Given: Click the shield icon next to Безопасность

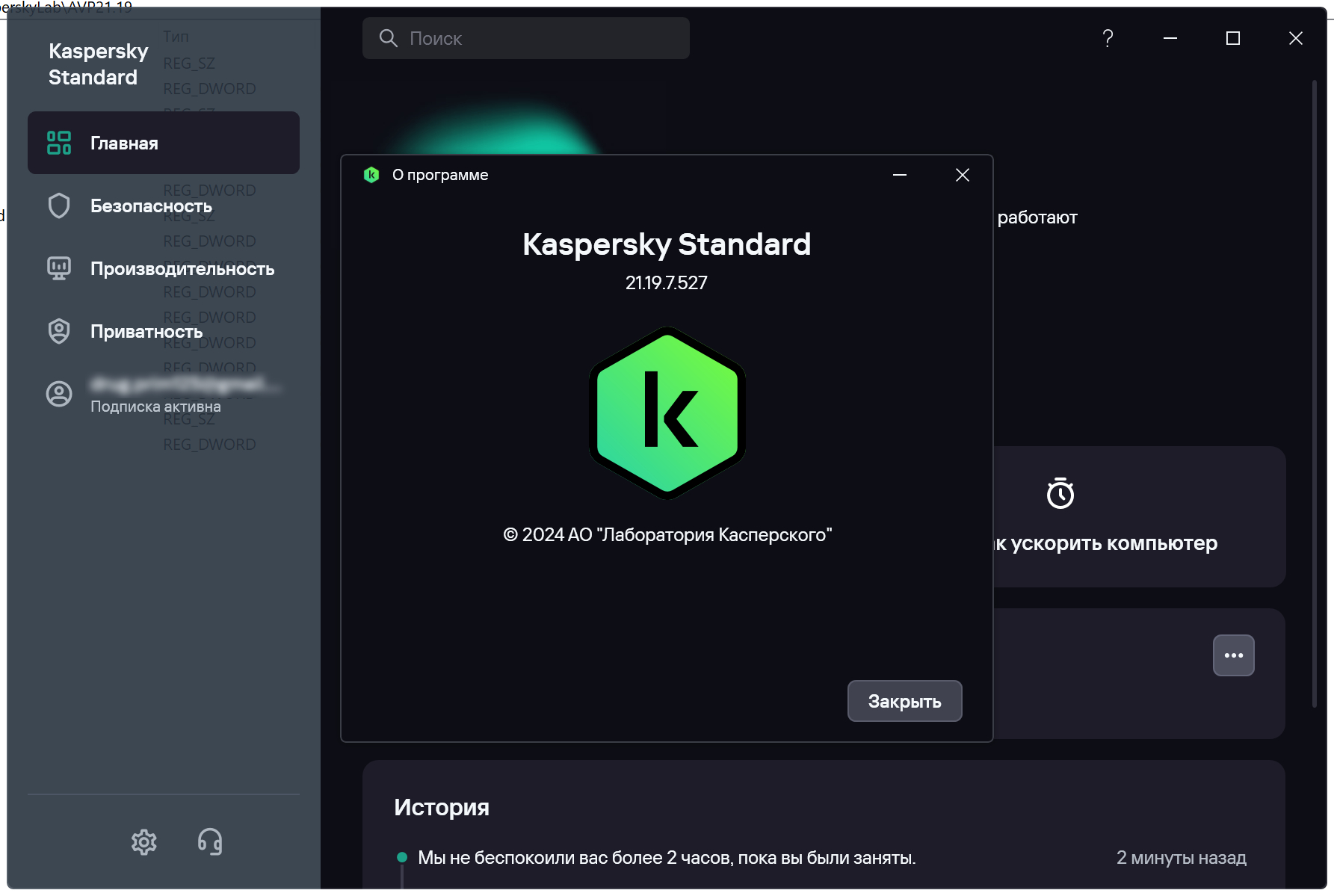Looking at the screenshot, I should point(59,206).
